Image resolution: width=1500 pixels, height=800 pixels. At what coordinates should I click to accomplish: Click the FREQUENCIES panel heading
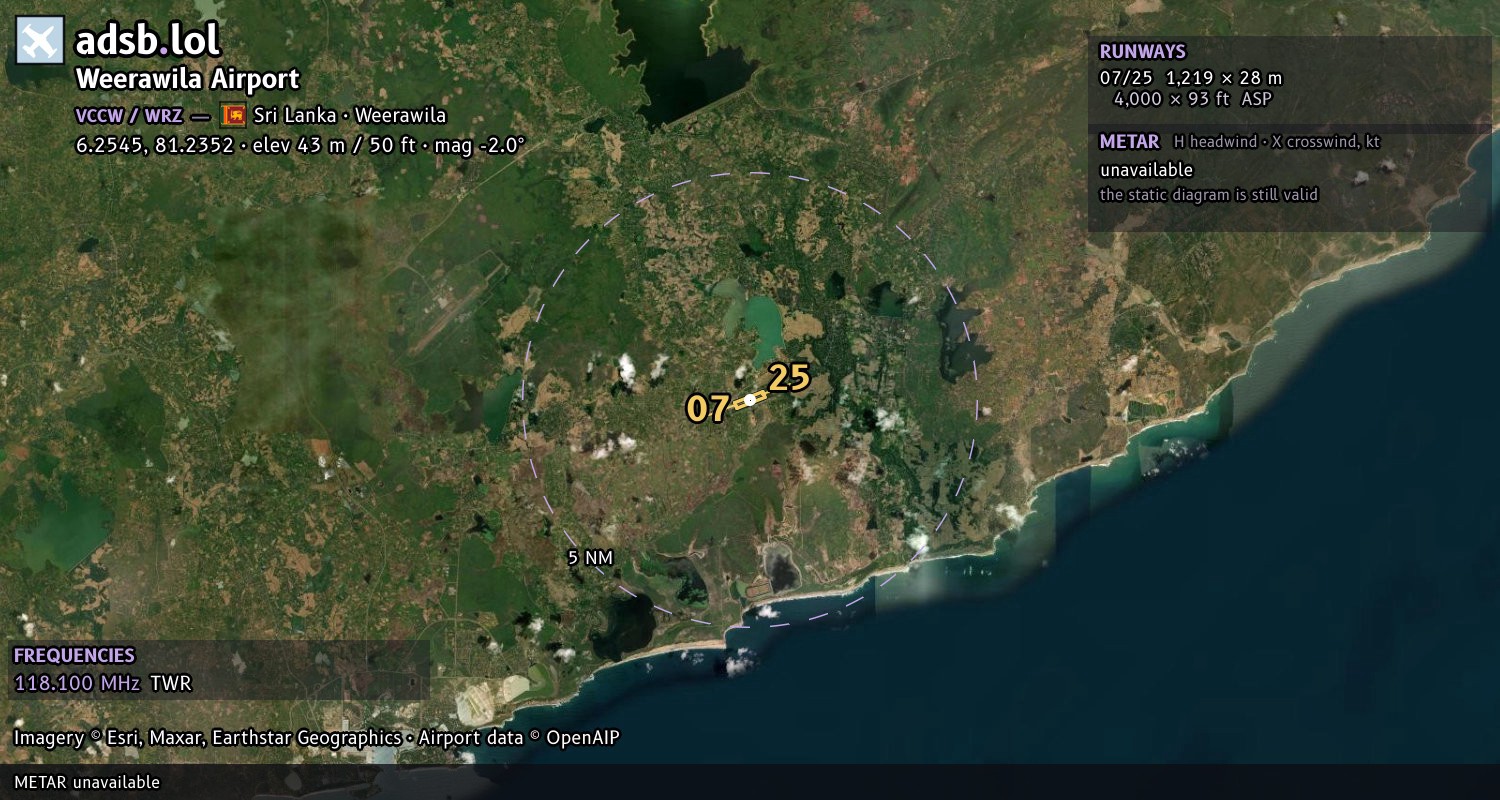click(74, 656)
